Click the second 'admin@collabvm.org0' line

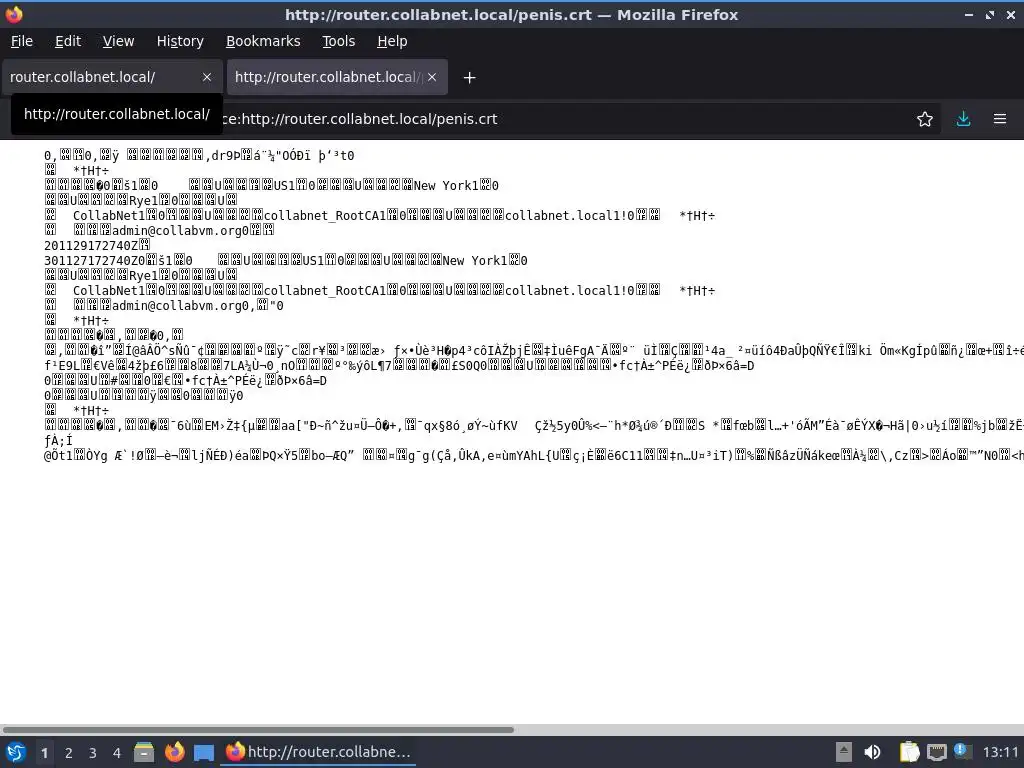[x=180, y=306]
